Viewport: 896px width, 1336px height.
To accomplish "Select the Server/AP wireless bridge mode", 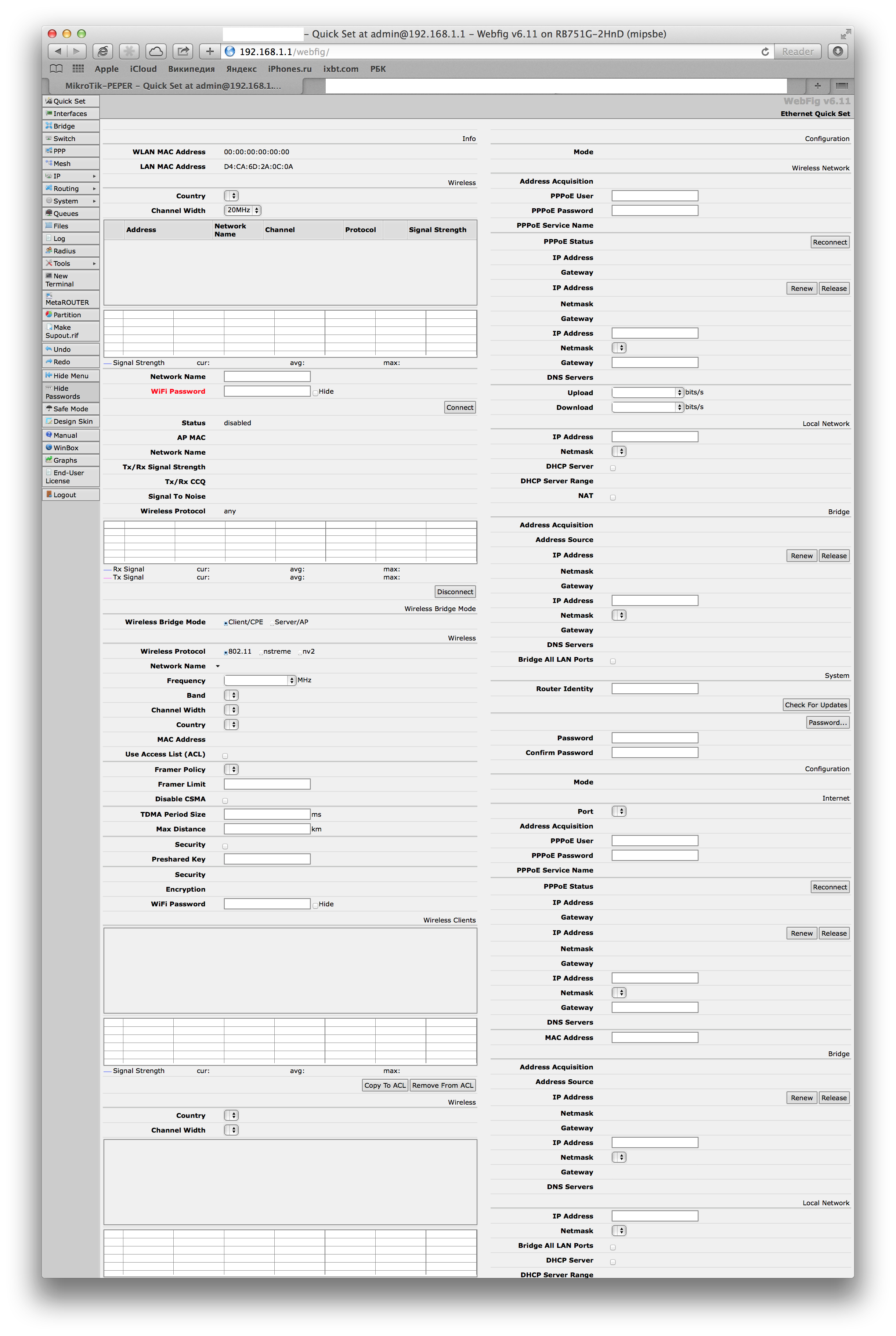I will 272,622.
